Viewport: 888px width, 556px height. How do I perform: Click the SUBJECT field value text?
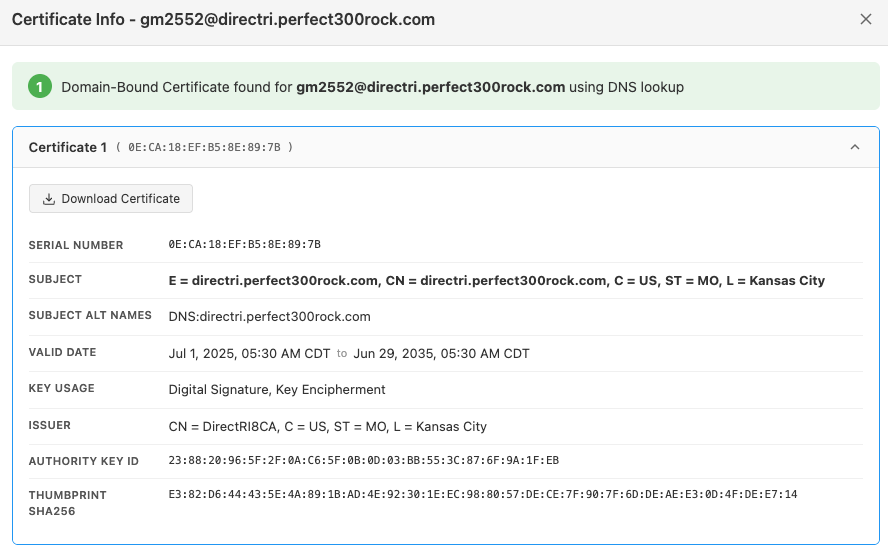tap(497, 280)
